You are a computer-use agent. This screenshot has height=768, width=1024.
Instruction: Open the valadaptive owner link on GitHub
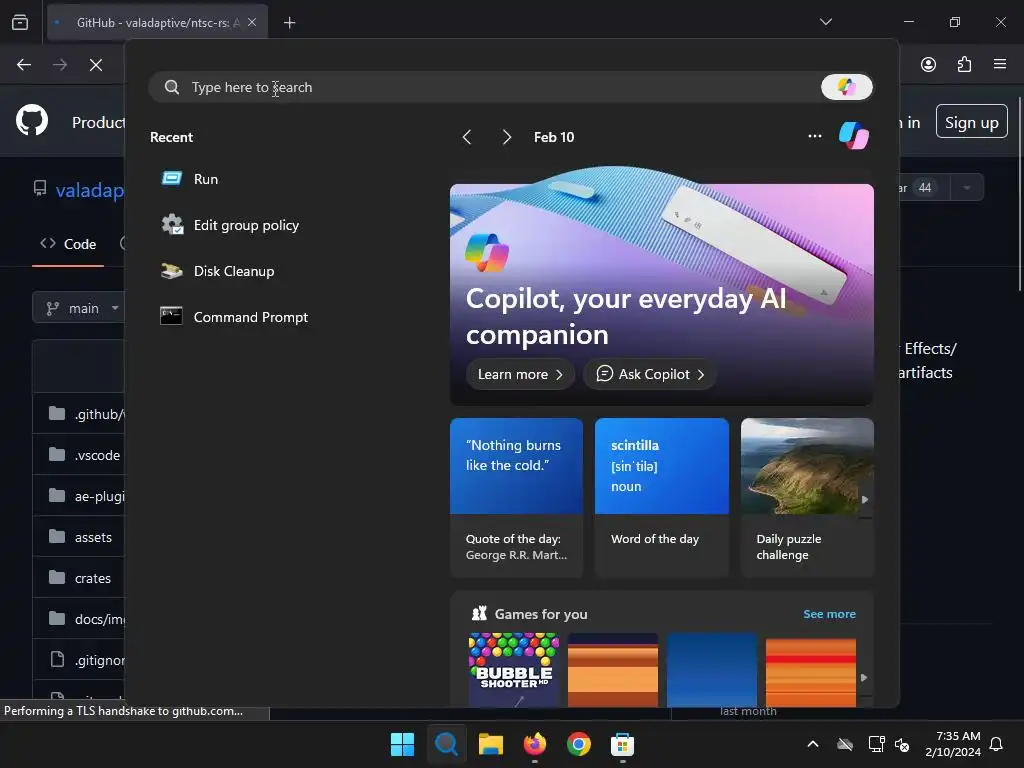tap(89, 190)
